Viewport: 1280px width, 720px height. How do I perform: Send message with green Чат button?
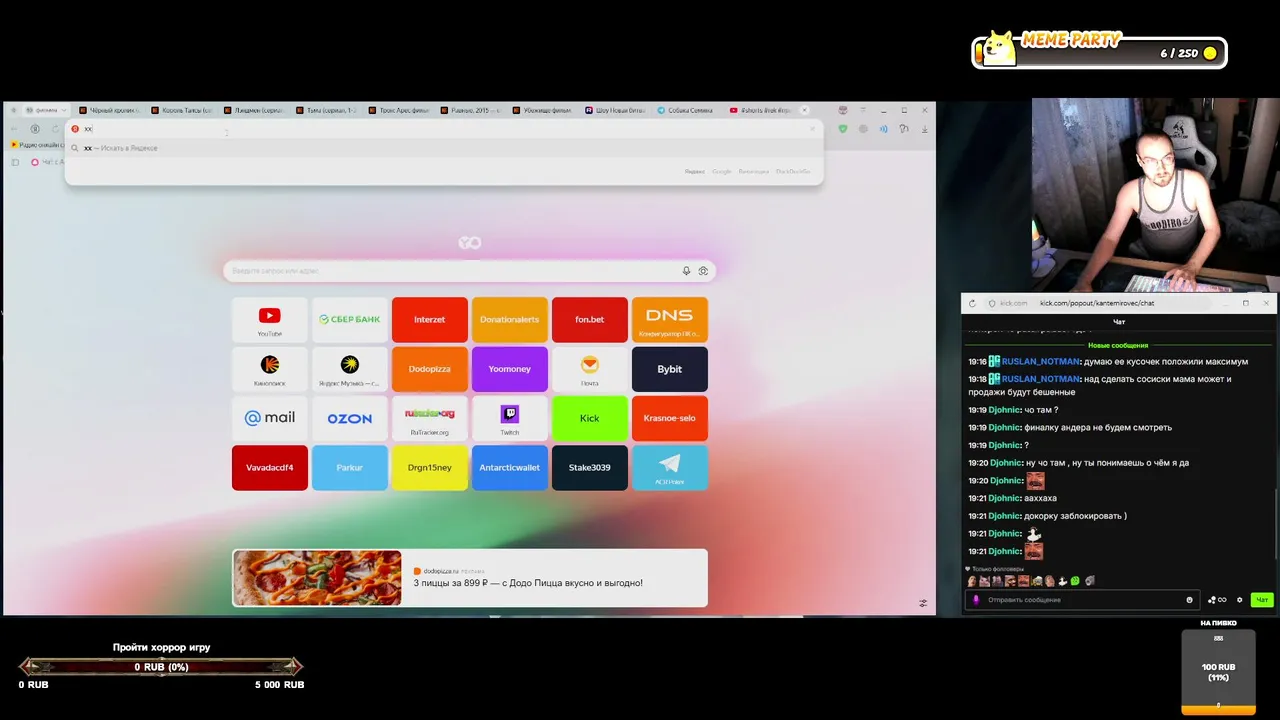[x=1262, y=600]
